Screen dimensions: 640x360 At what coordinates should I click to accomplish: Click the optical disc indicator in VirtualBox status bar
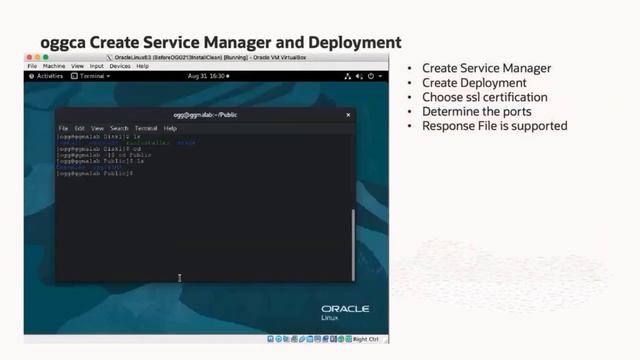278,339
